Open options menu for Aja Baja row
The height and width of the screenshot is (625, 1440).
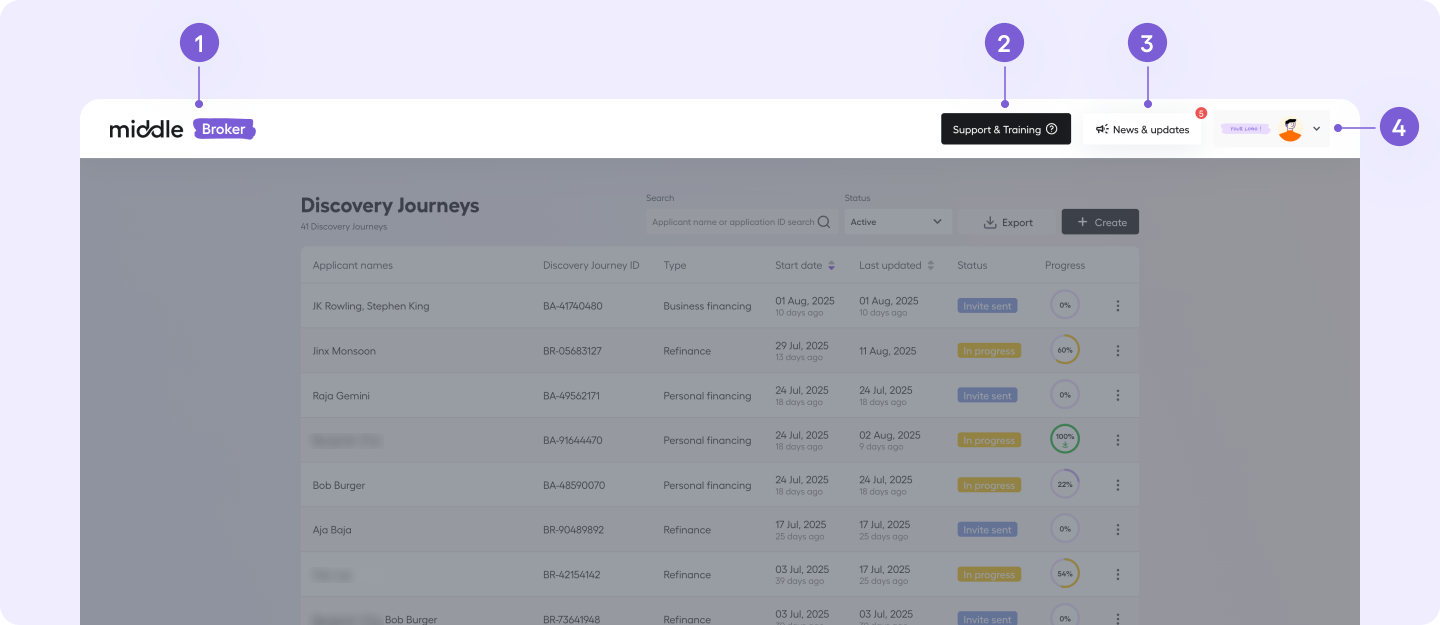(x=1118, y=530)
